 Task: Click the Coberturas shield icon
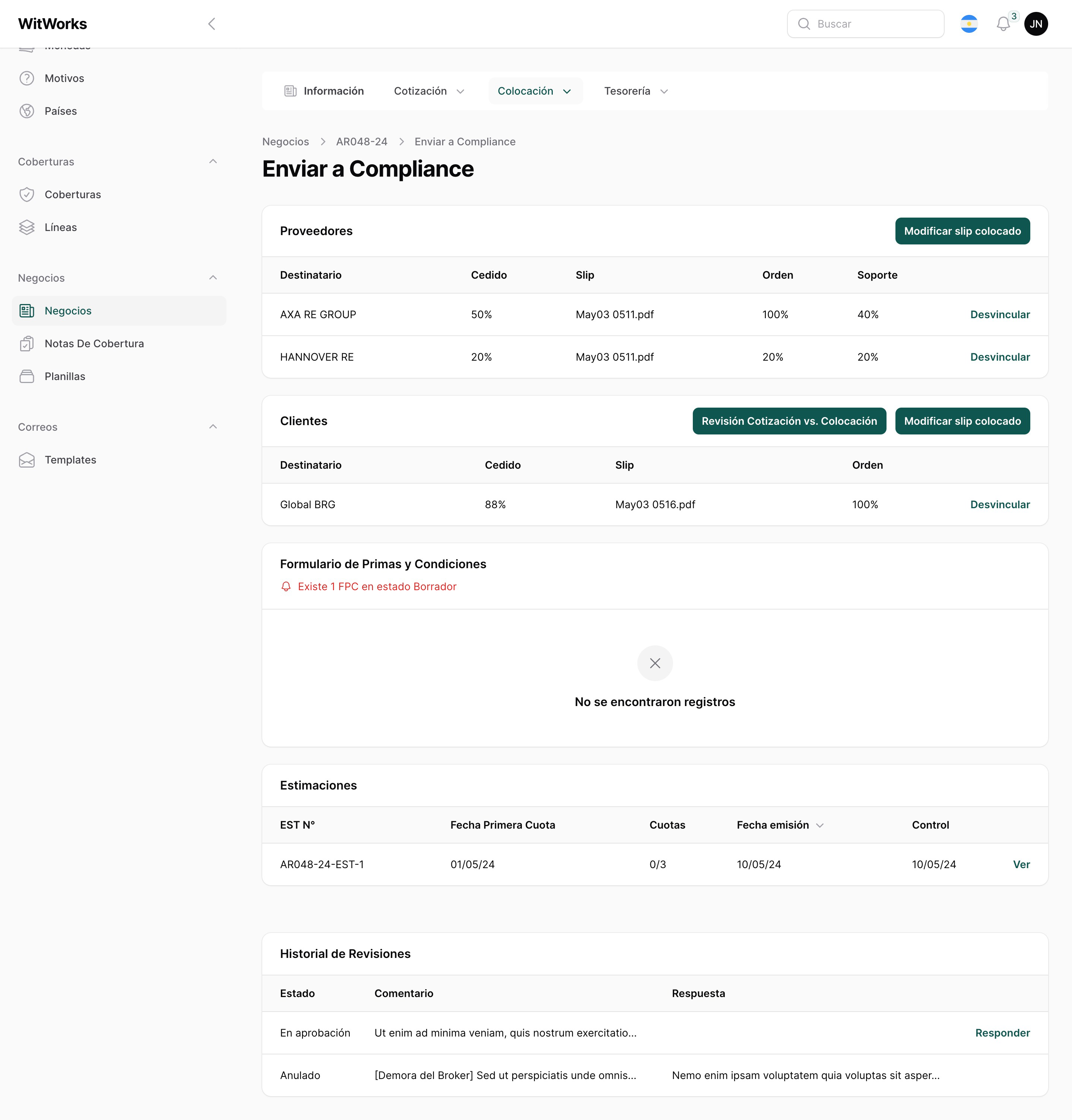pos(27,194)
